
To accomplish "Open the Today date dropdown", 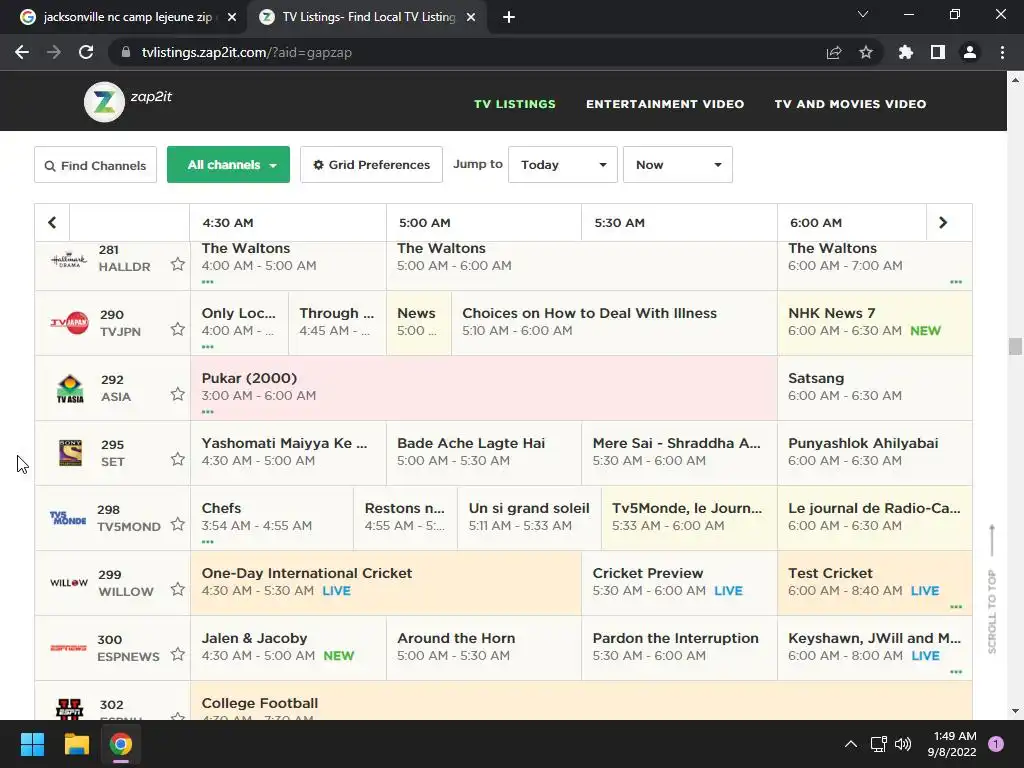I will point(563,165).
